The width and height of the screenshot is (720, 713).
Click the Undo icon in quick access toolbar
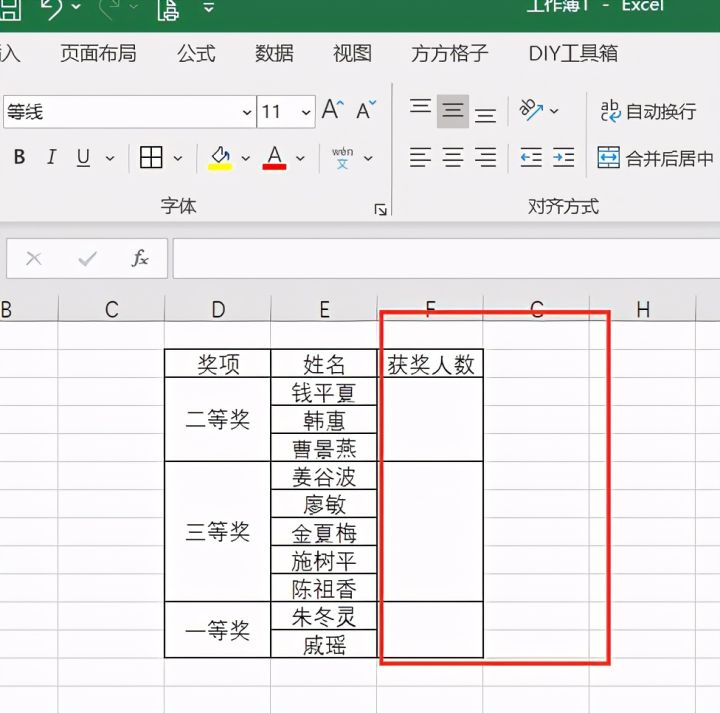pos(52,8)
